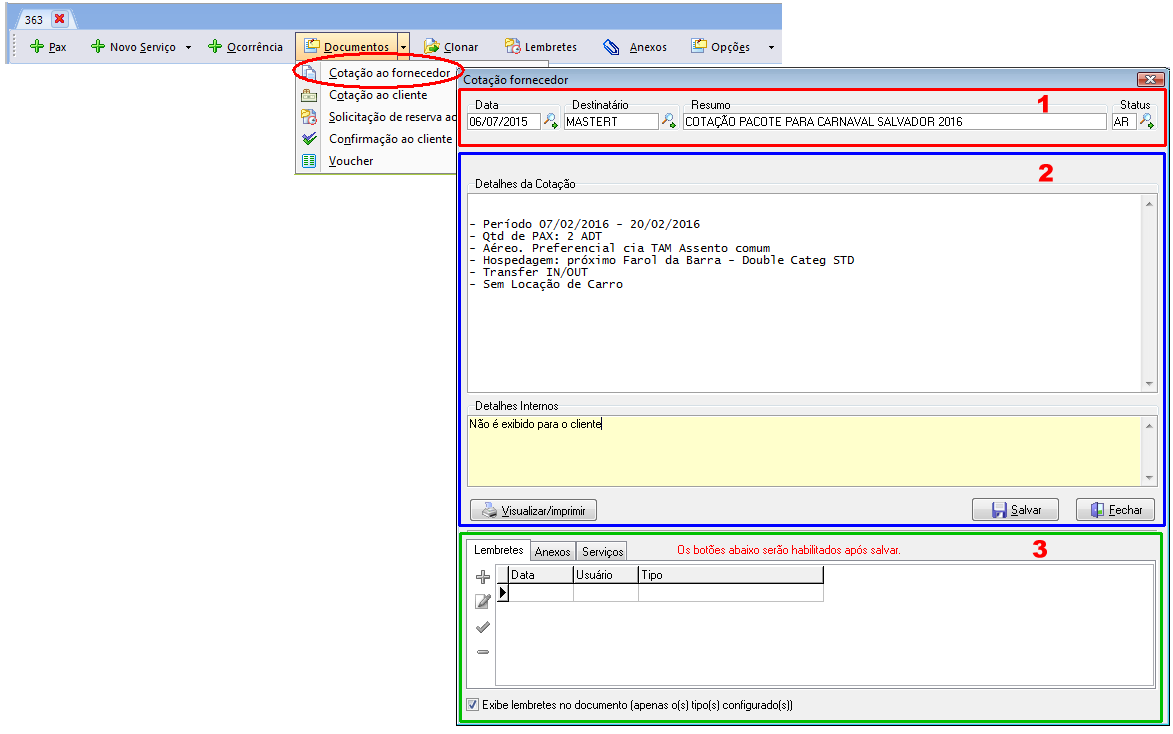Viewport: 1173px width, 734px height.
Task: Switch to the Anexos tab in dialog
Action: (553, 551)
